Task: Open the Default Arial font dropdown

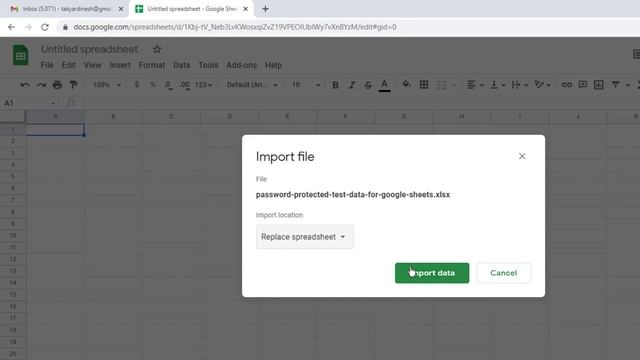Action: tap(252, 85)
